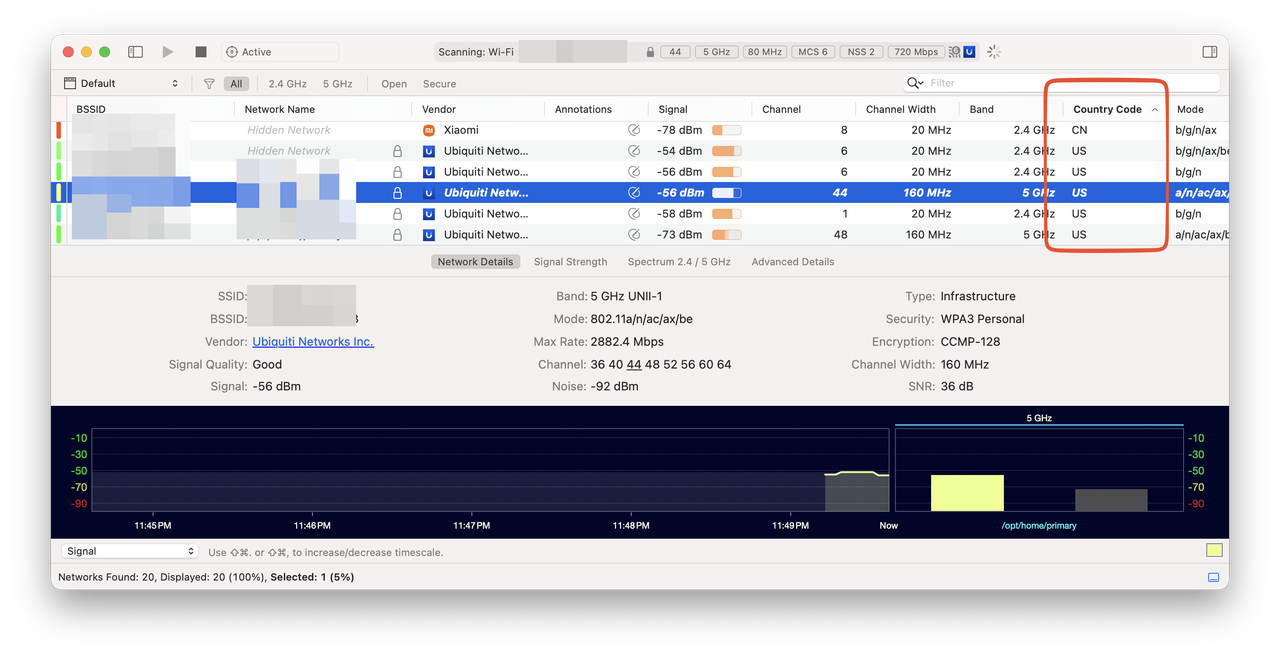This screenshot has height=657, width=1280.
Task: Open the Spectrum 2.4 / 5 GHz tab
Action: [x=679, y=262]
